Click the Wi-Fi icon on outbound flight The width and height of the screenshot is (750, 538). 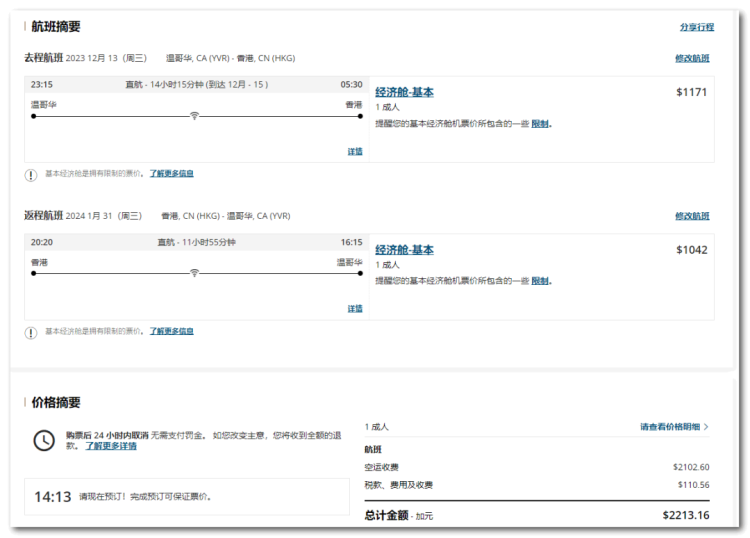tap(194, 116)
